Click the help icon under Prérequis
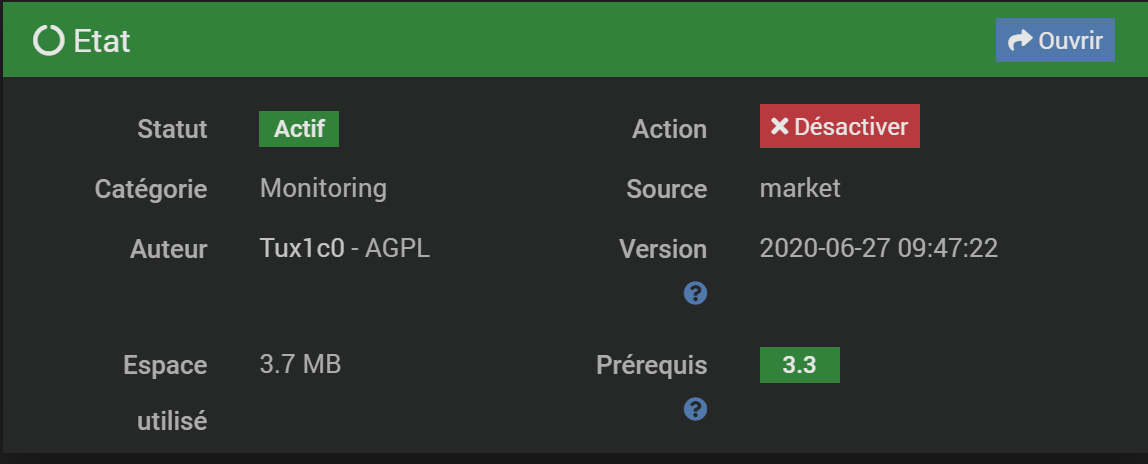1148x464 pixels. coord(695,409)
